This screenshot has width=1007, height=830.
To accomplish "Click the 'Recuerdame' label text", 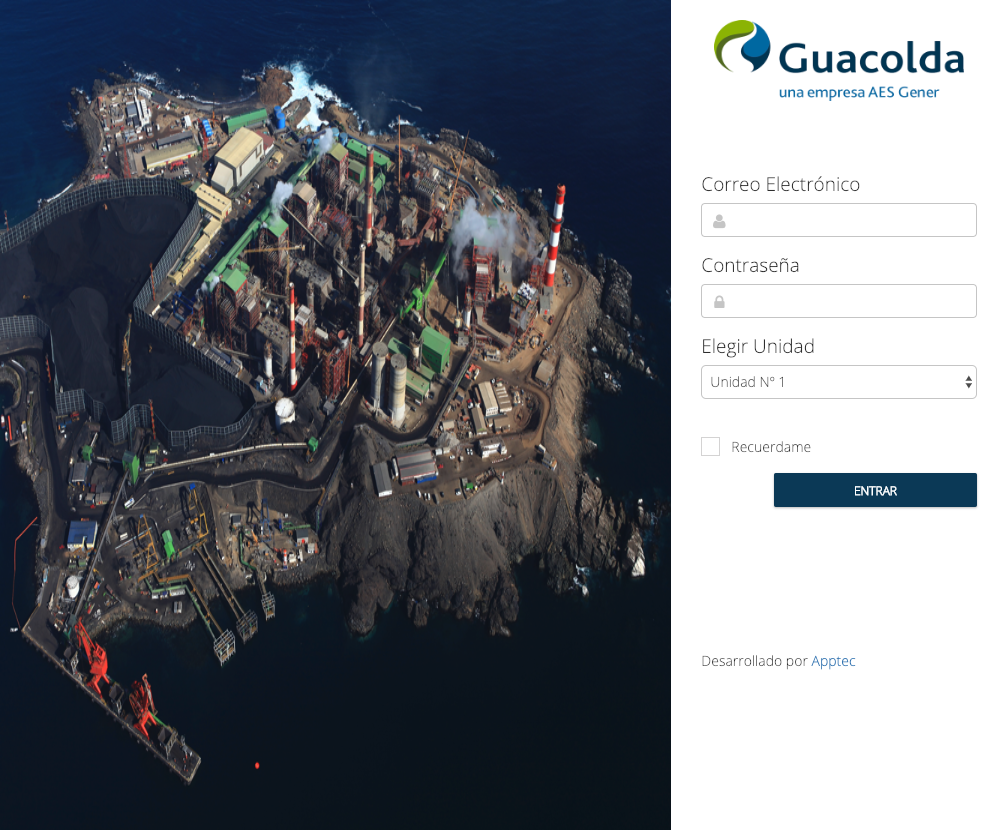I will coord(771,447).
